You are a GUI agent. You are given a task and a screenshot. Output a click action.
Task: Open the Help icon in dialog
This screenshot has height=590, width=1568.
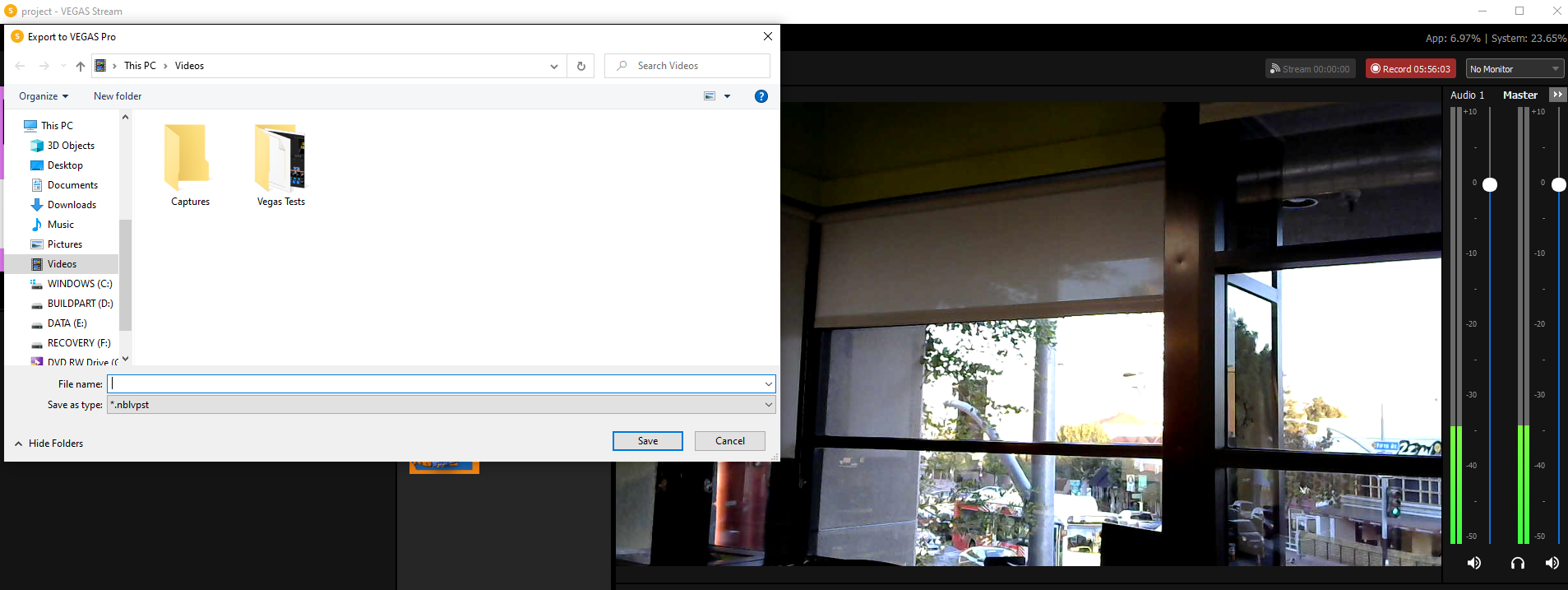(761, 96)
